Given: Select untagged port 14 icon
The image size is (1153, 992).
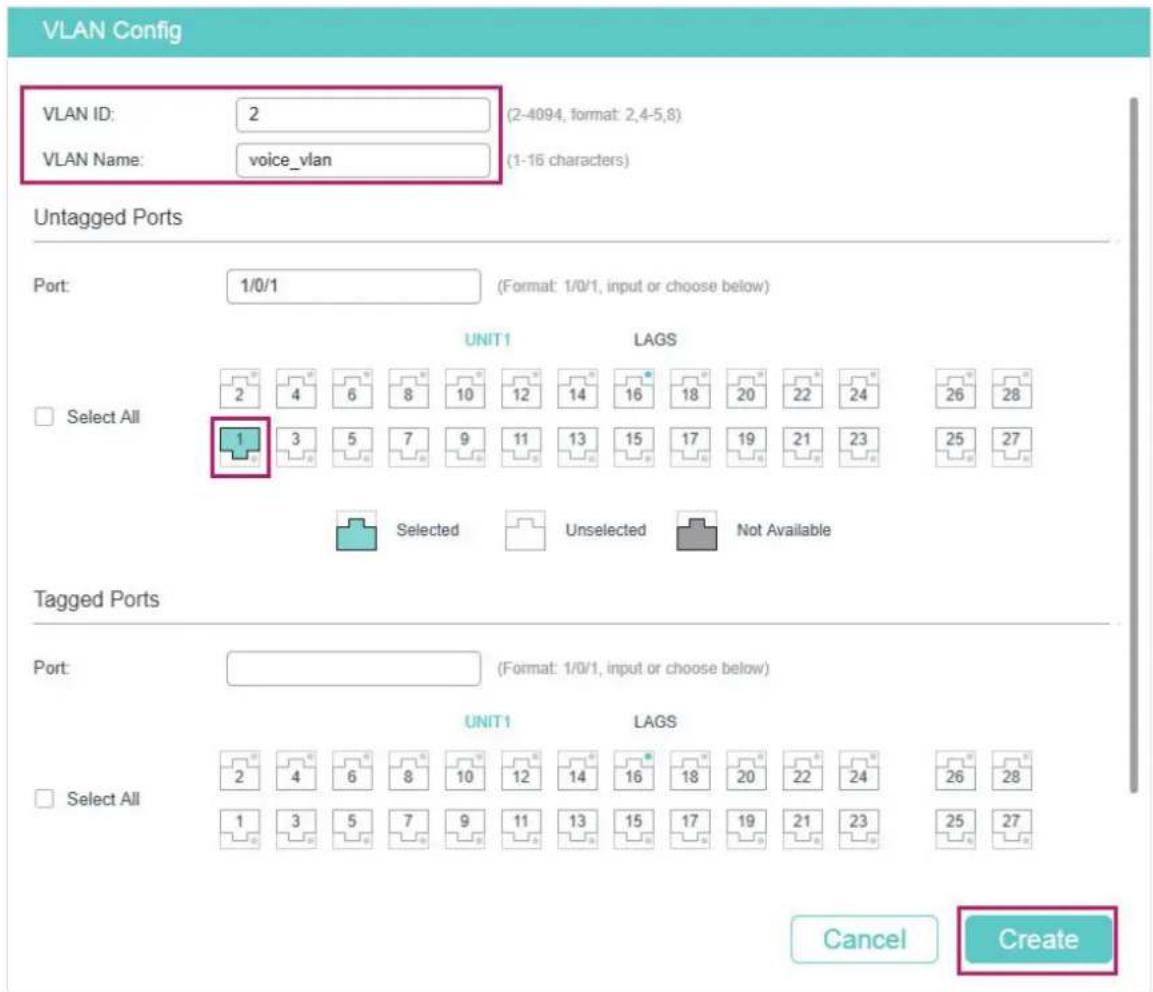Looking at the screenshot, I should click(577, 388).
